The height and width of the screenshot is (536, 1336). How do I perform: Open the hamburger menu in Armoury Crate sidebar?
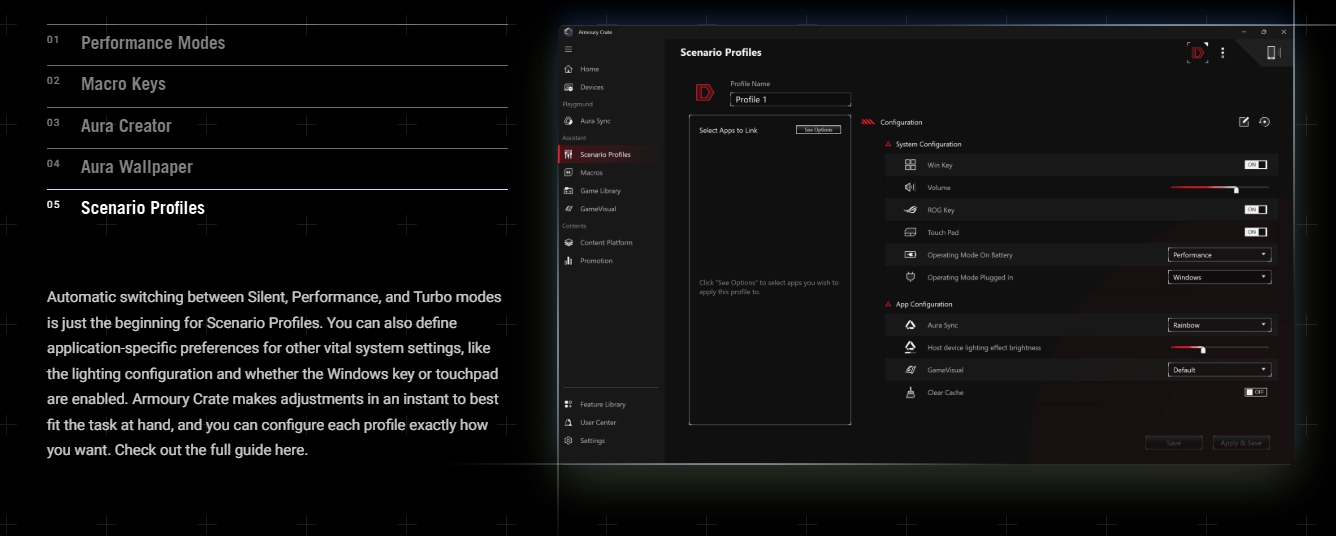569,49
